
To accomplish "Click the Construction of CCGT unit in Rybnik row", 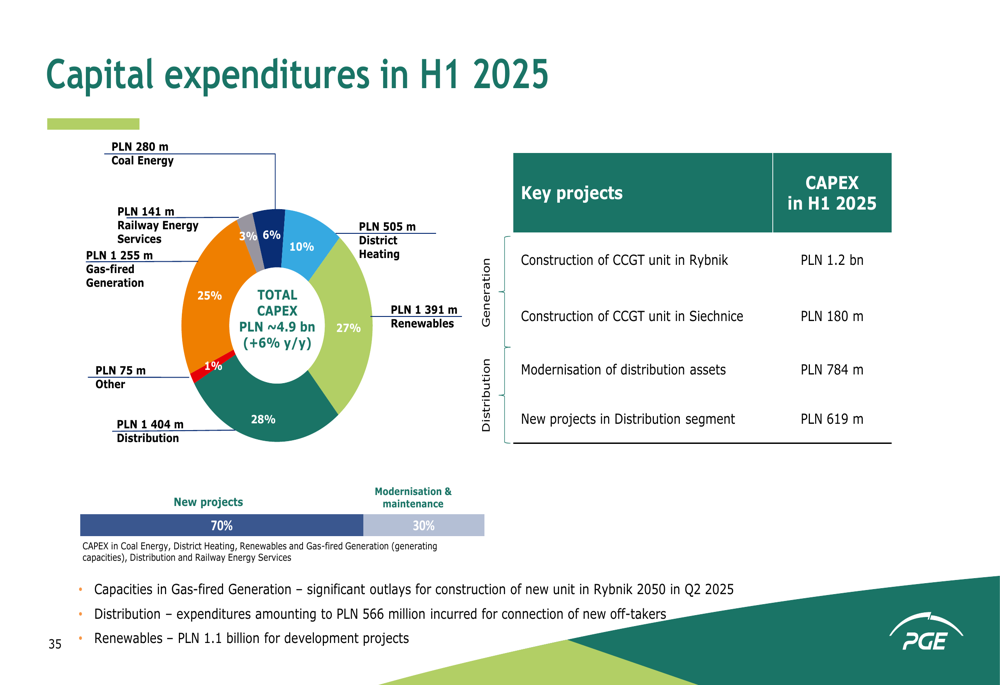I will [x=624, y=261].
